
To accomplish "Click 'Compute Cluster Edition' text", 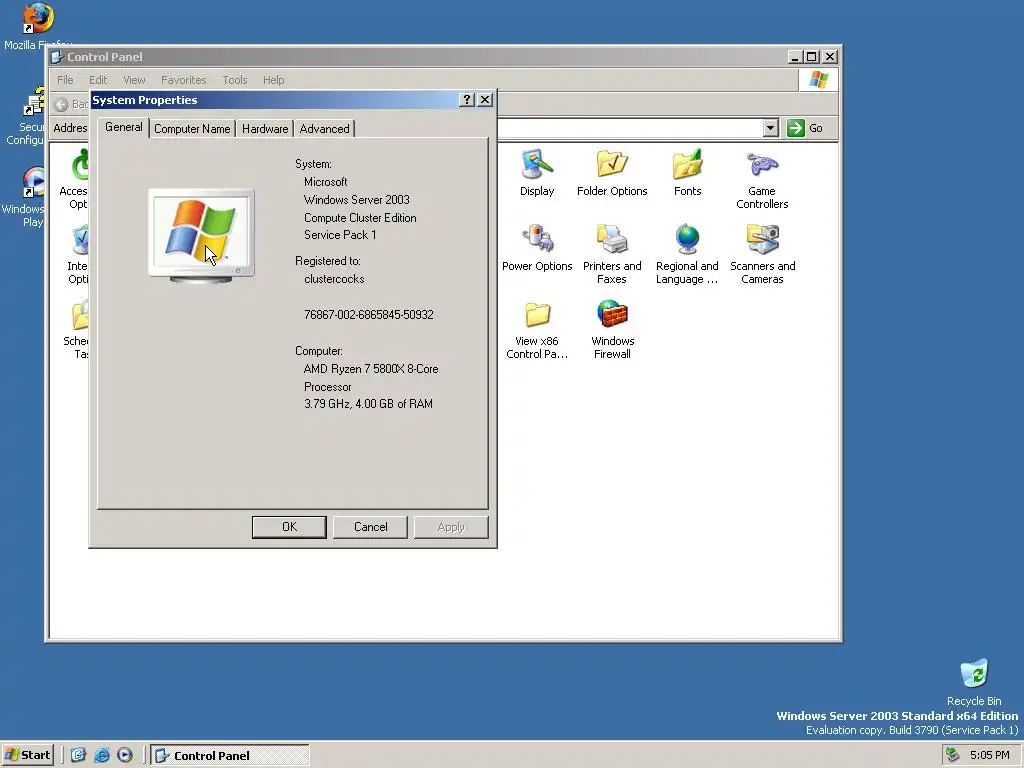I will (x=360, y=217).
